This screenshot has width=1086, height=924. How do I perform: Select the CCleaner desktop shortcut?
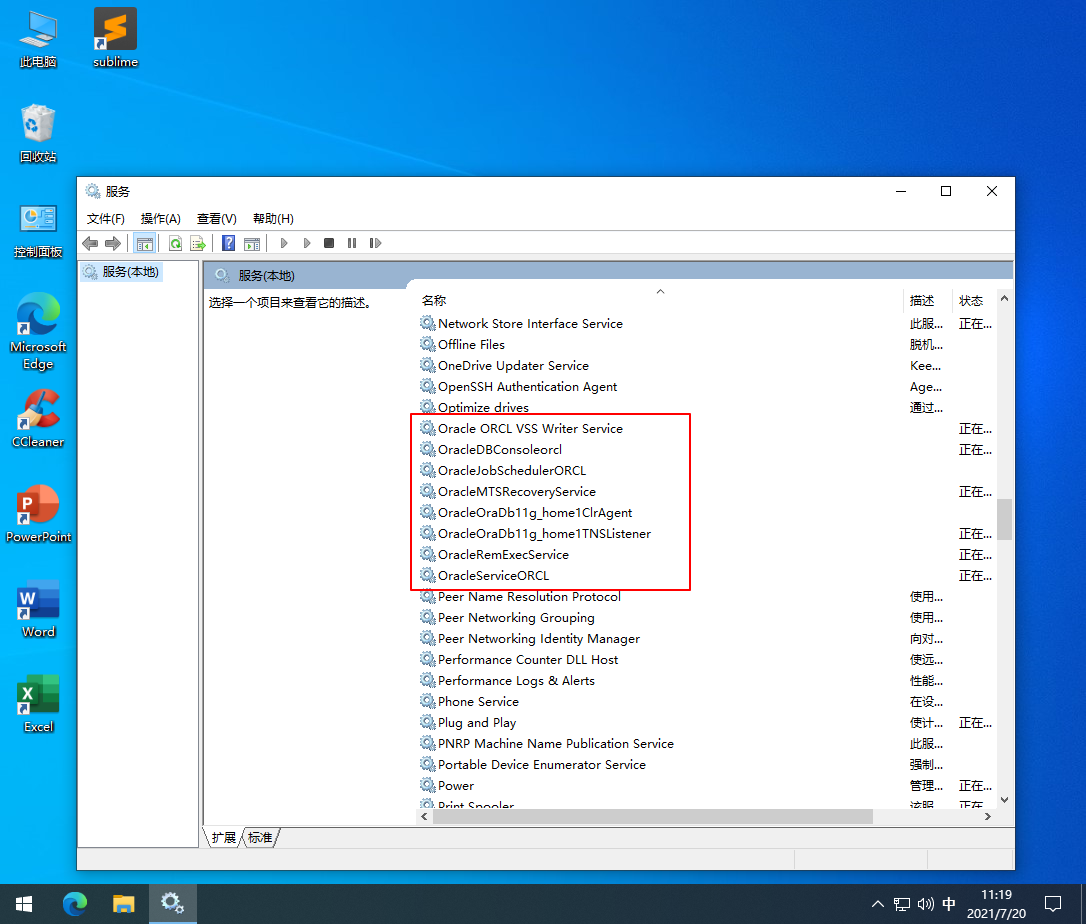38,418
